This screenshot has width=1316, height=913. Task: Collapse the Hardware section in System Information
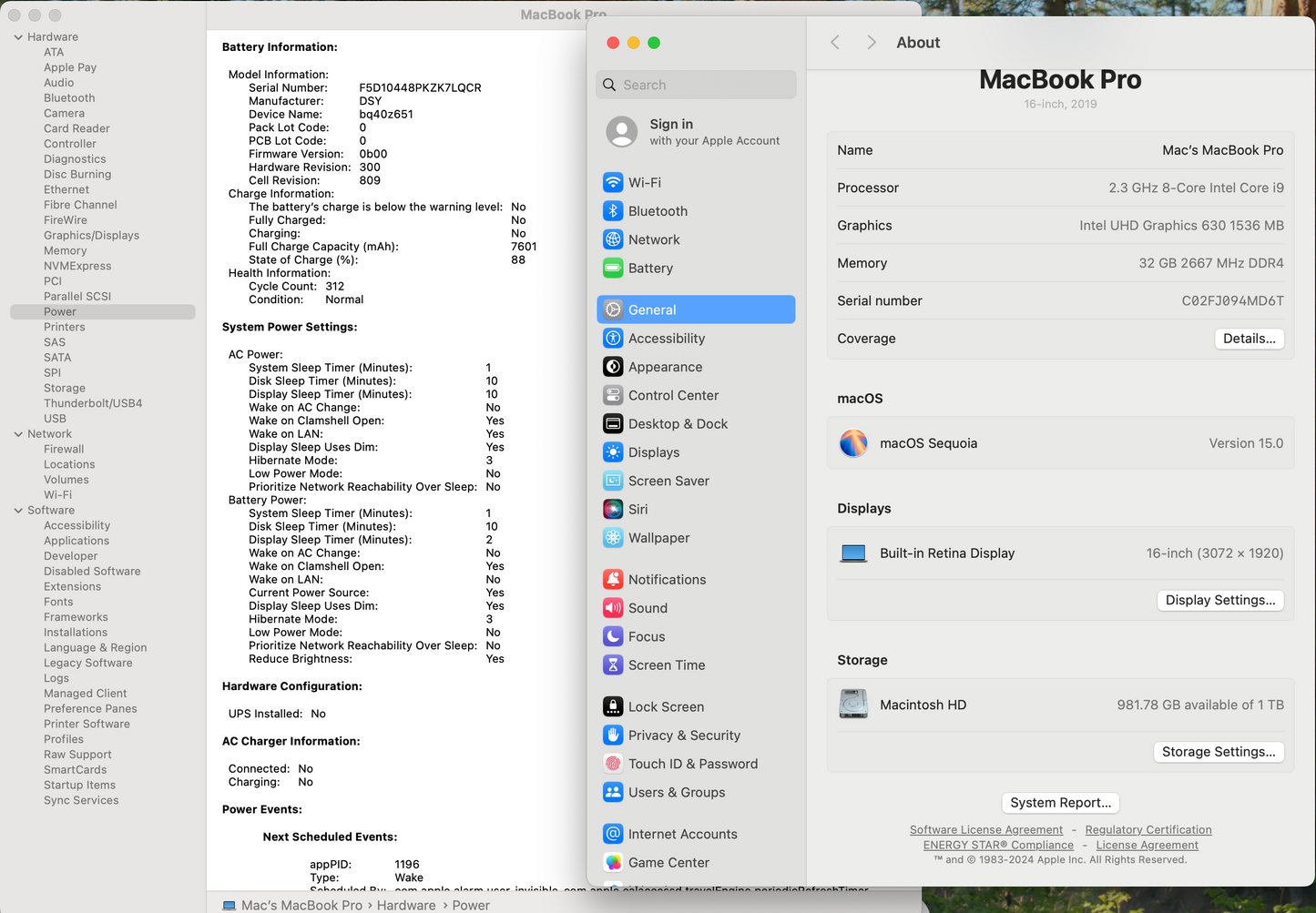18,36
